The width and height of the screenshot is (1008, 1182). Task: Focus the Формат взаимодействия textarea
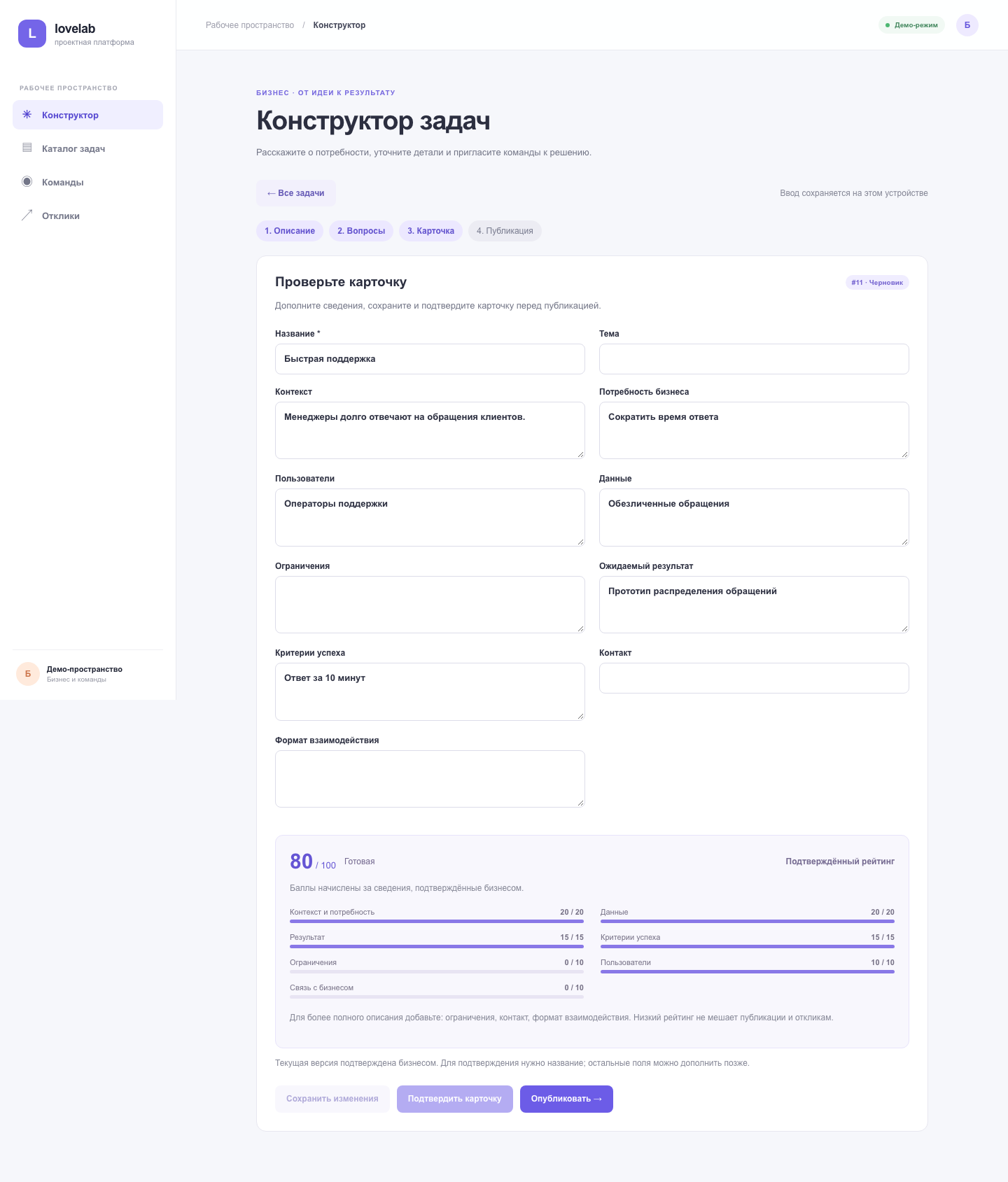pyautogui.click(x=430, y=779)
